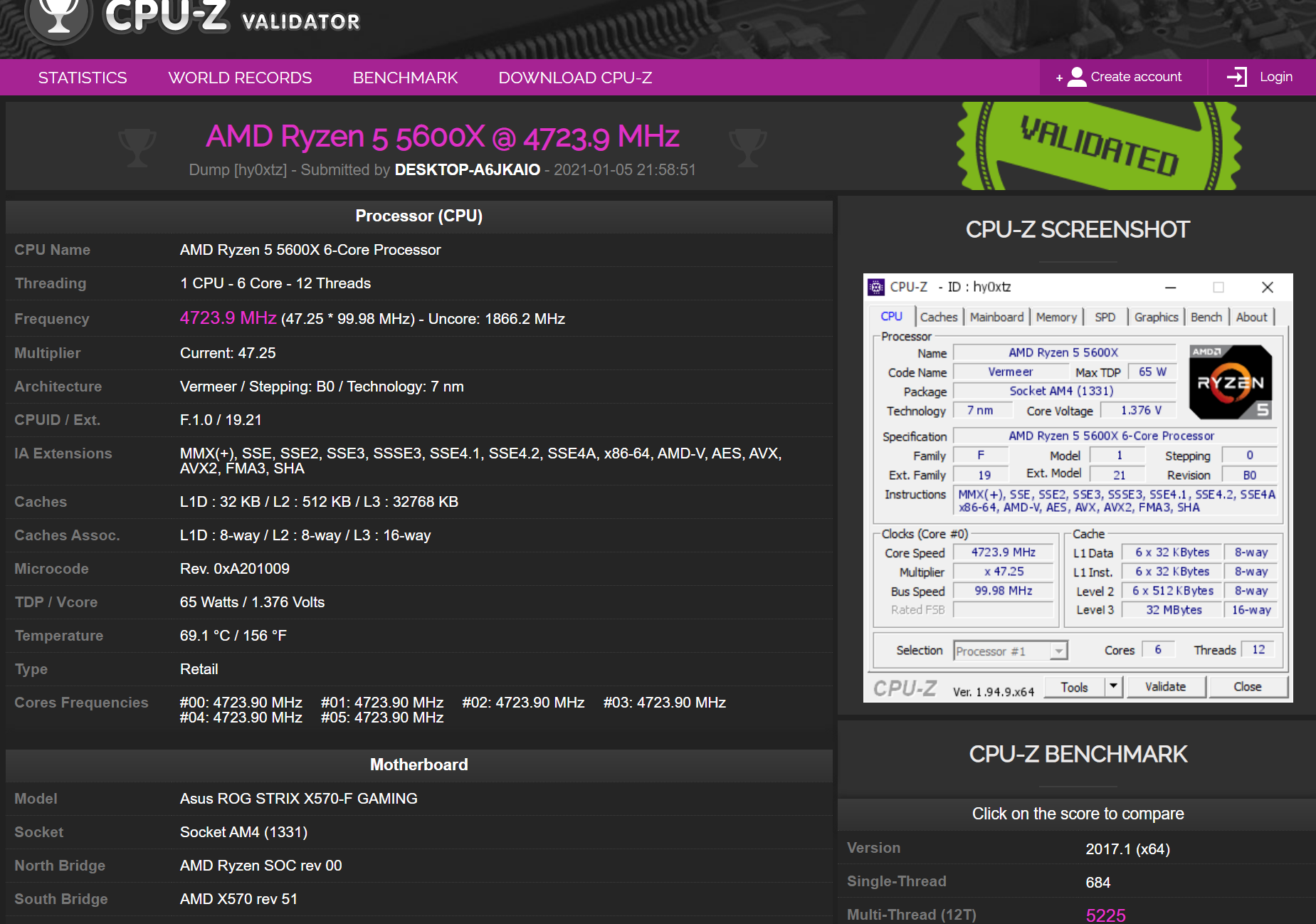Click benchmark Version 2017.1 (x64) value
Viewport: 1316px width, 924px height.
point(1127,849)
